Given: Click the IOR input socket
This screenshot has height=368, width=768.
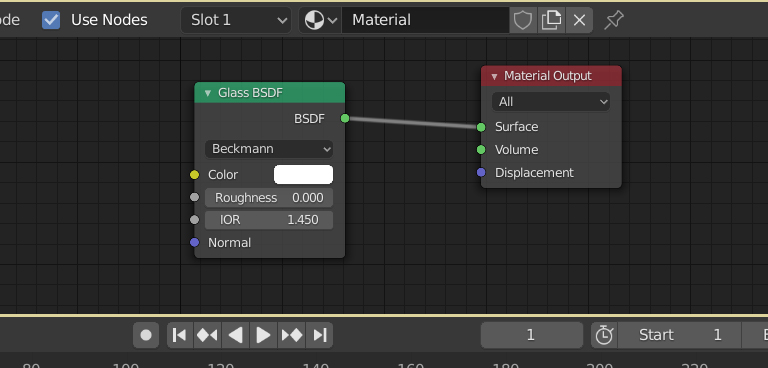Looking at the screenshot, I should click(194, 220).
